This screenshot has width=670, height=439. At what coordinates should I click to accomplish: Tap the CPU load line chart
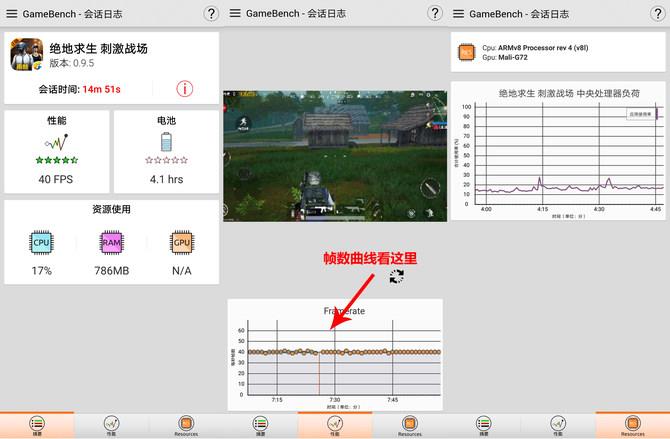point(570,155)
